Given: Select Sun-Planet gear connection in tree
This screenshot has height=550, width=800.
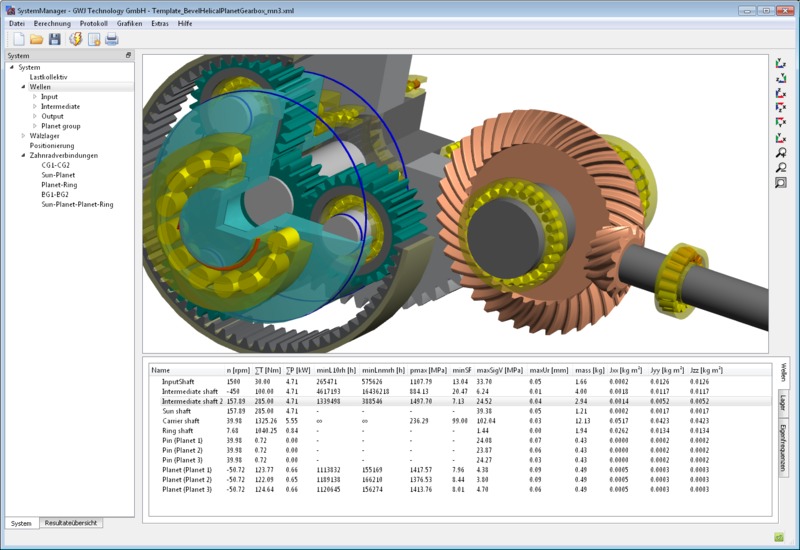Looking at the screenshot, I should coord(61,175).
